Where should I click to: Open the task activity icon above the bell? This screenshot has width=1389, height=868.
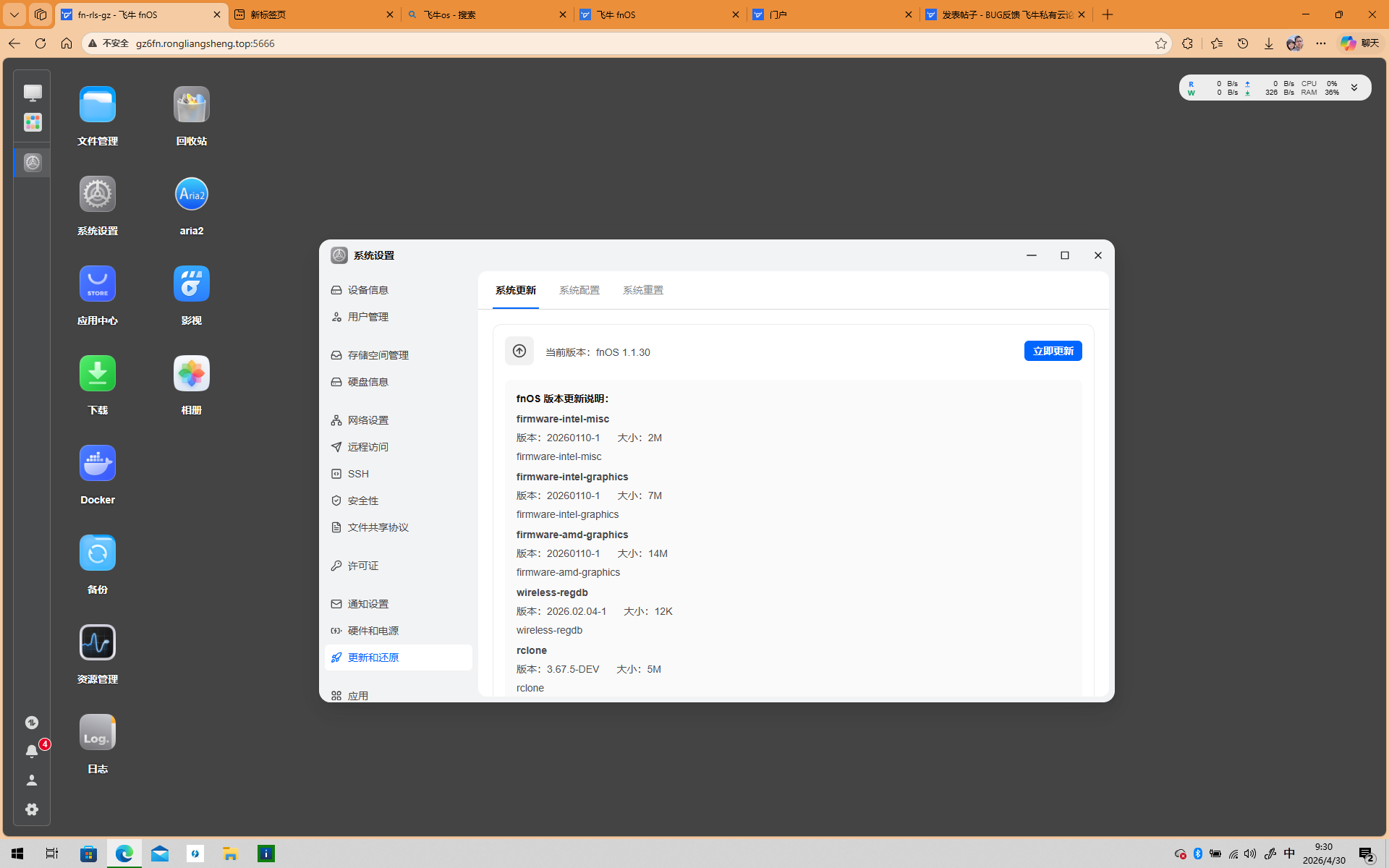(x=32, y=723)
